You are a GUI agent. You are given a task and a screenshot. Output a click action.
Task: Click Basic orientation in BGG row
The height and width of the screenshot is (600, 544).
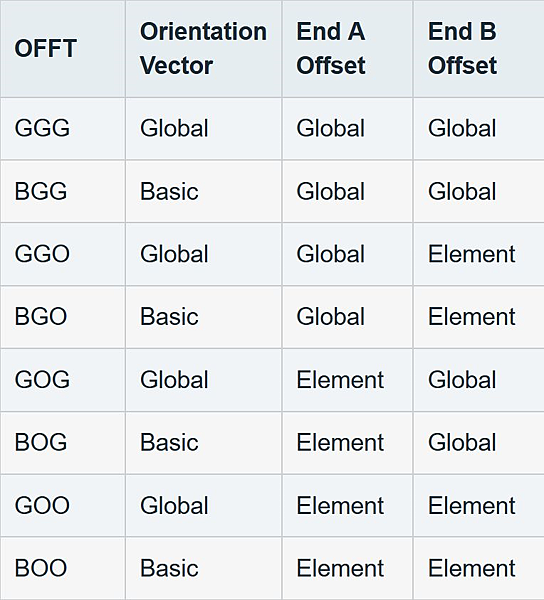pyautogui.click(x=169, y=191)
